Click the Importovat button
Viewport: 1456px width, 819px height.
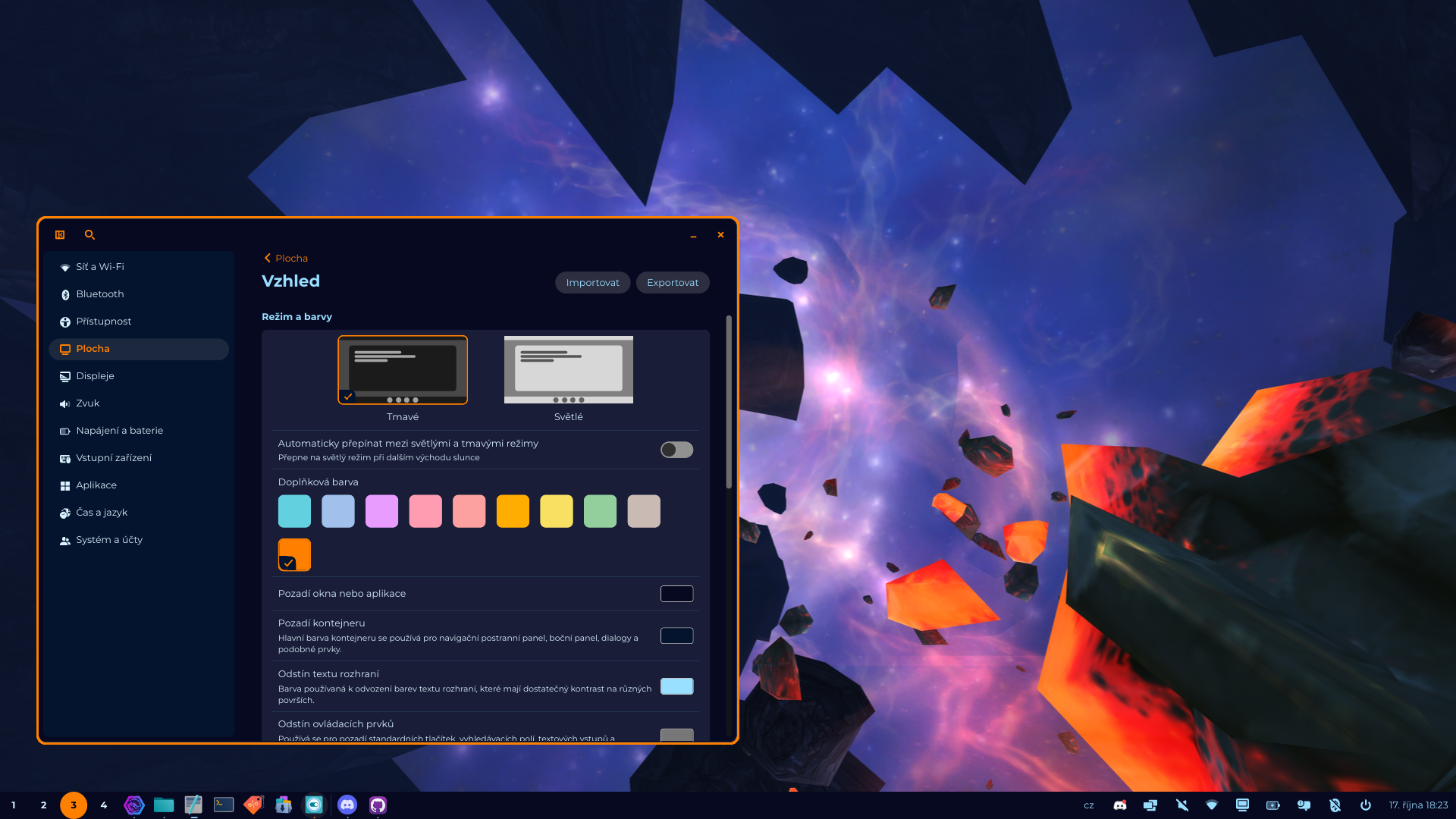coord(592,283)
